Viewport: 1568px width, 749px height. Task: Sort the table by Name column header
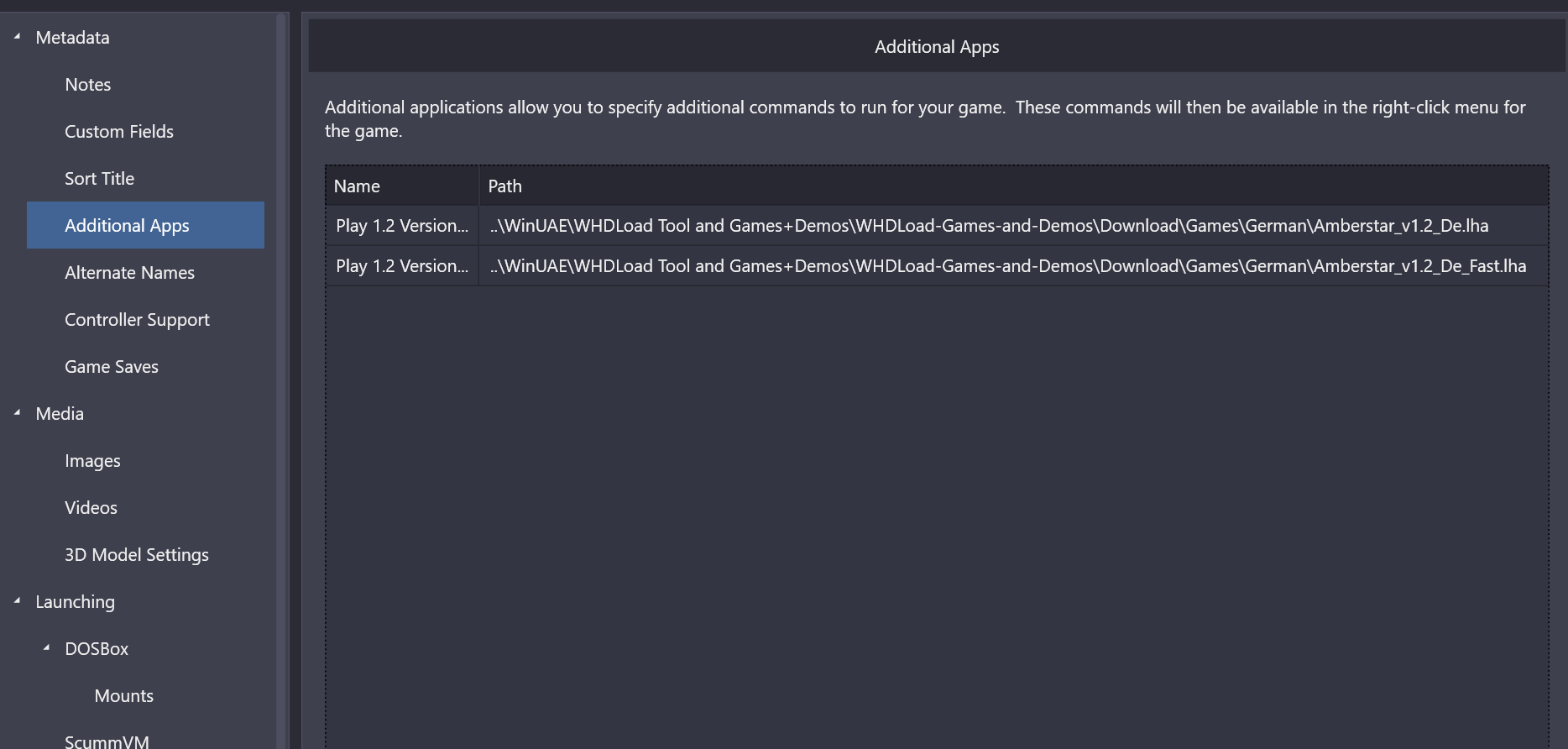402,186
